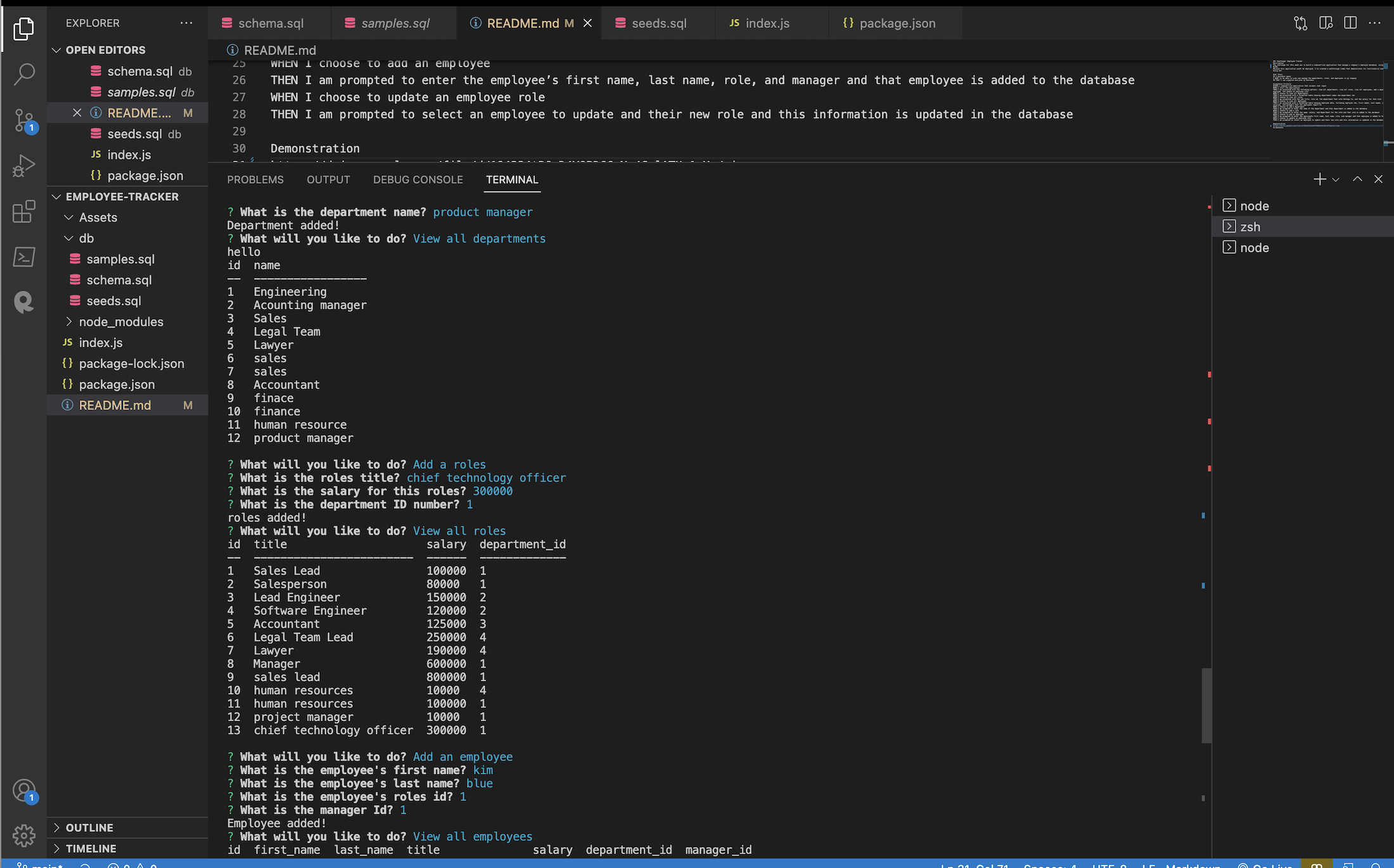Maximize the terminal panel size
This screenshot has width=1394, height=868.
[x=1357, y=179]
